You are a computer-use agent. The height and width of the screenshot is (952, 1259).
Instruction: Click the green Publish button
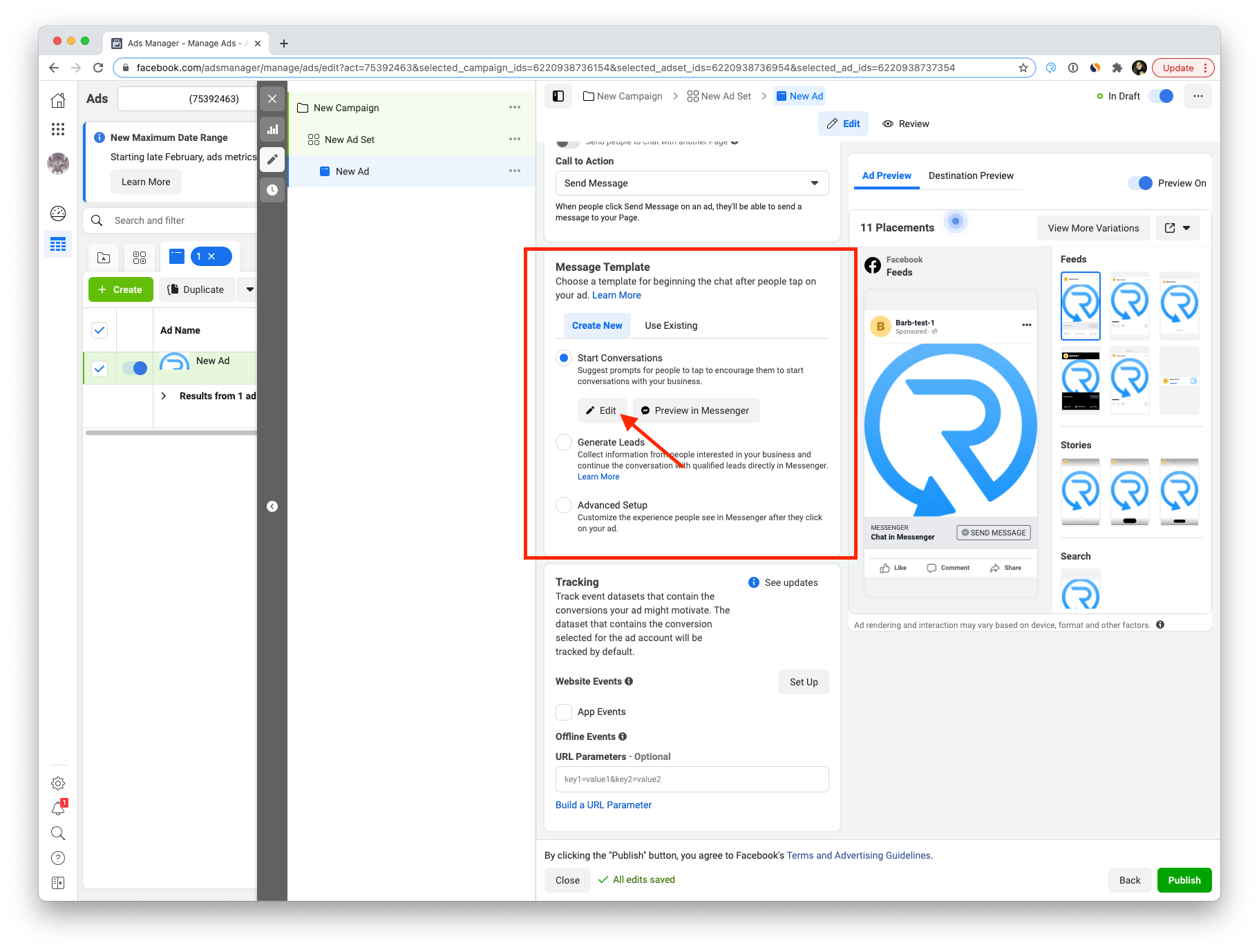tap(1184, 880)
